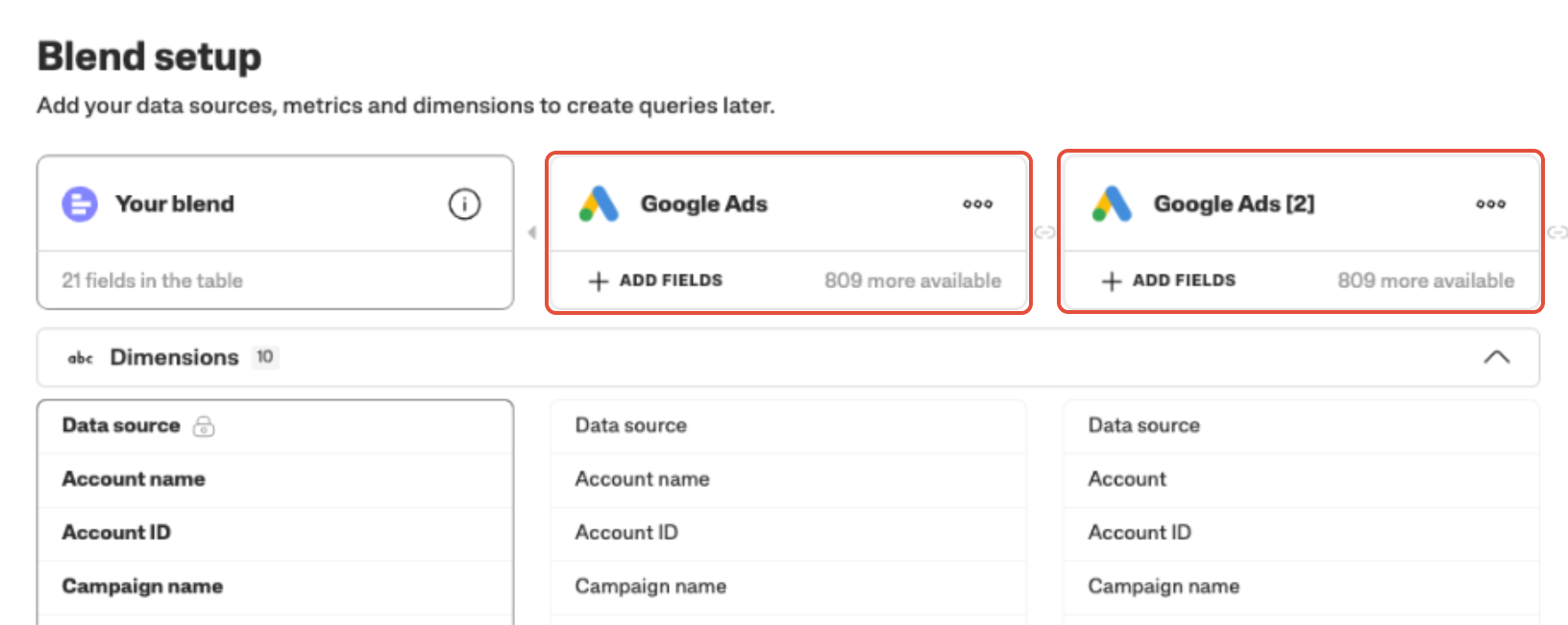The height and width of the screenshot is (625, 1568).
Task: Click the link icon between the Google Ads cards
Action: coord(1044,232)
